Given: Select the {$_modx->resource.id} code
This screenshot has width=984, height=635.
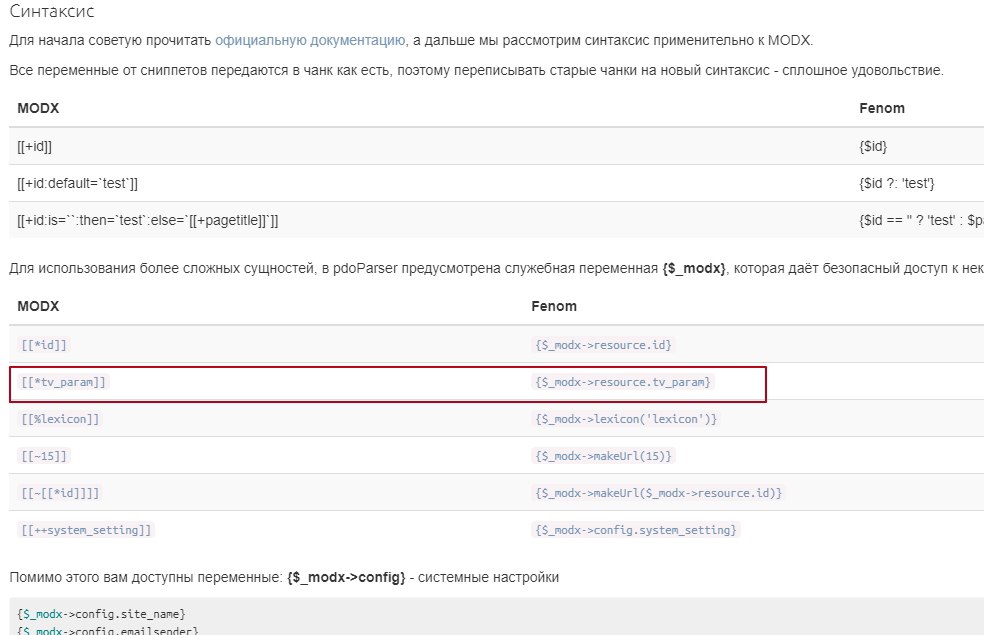Looking at the screenshot, I should [x=603, y=345].
